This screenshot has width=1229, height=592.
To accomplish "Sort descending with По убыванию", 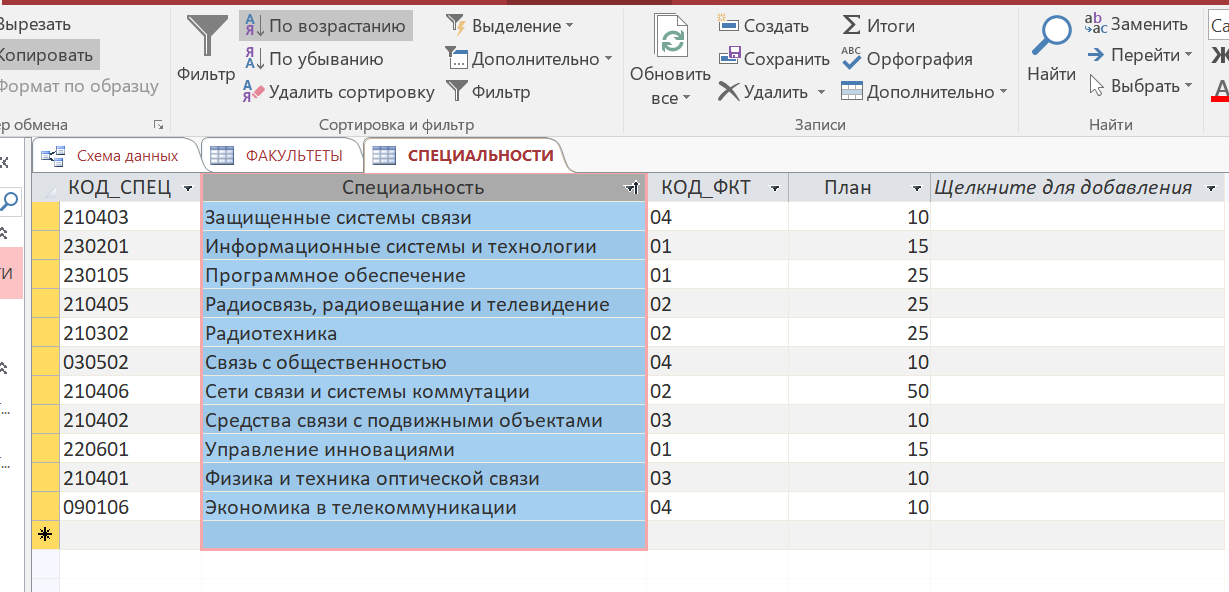I will 313,59.
